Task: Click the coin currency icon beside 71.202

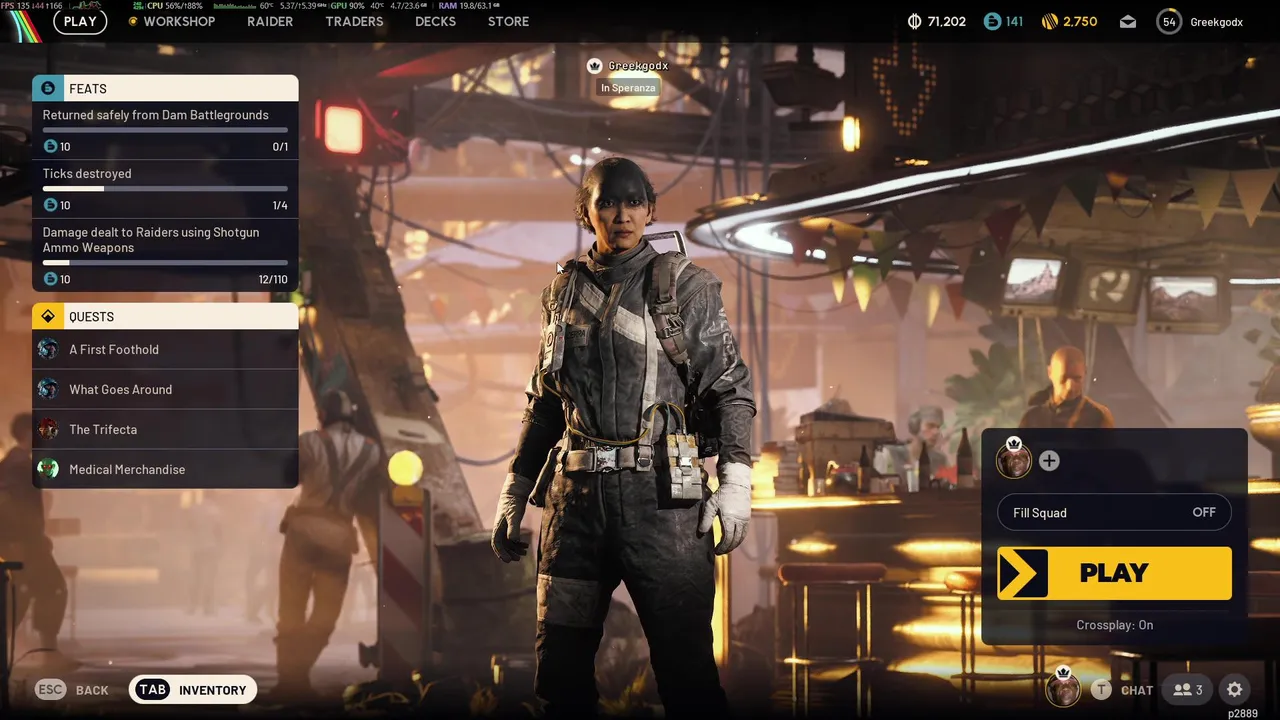Action: coord(914,21)
